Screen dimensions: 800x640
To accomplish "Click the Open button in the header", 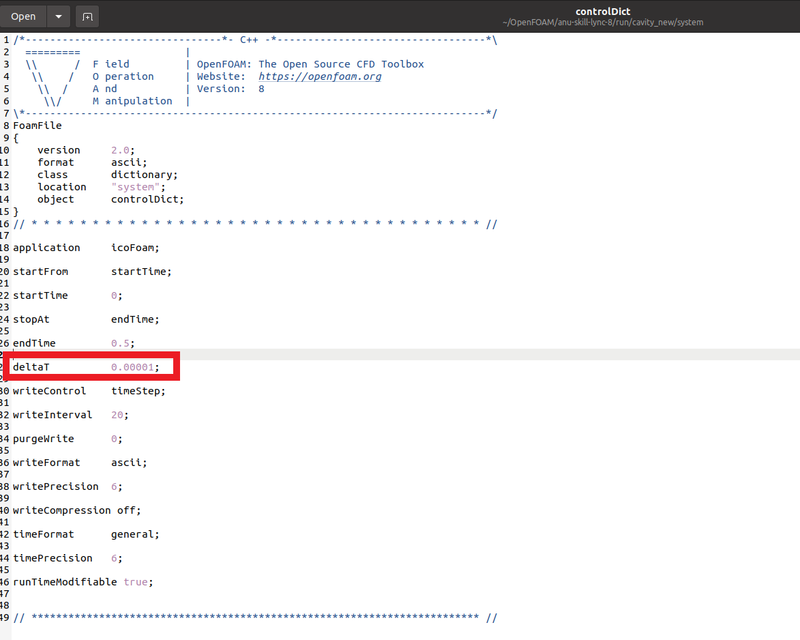I will click(x=23, y=16).
